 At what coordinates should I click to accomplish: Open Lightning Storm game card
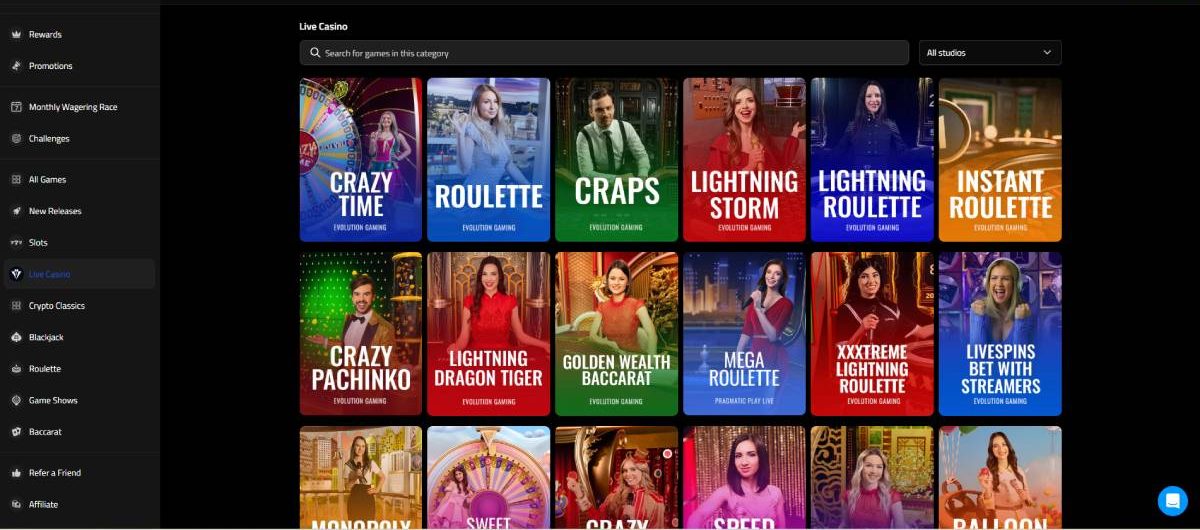(744, 160)
